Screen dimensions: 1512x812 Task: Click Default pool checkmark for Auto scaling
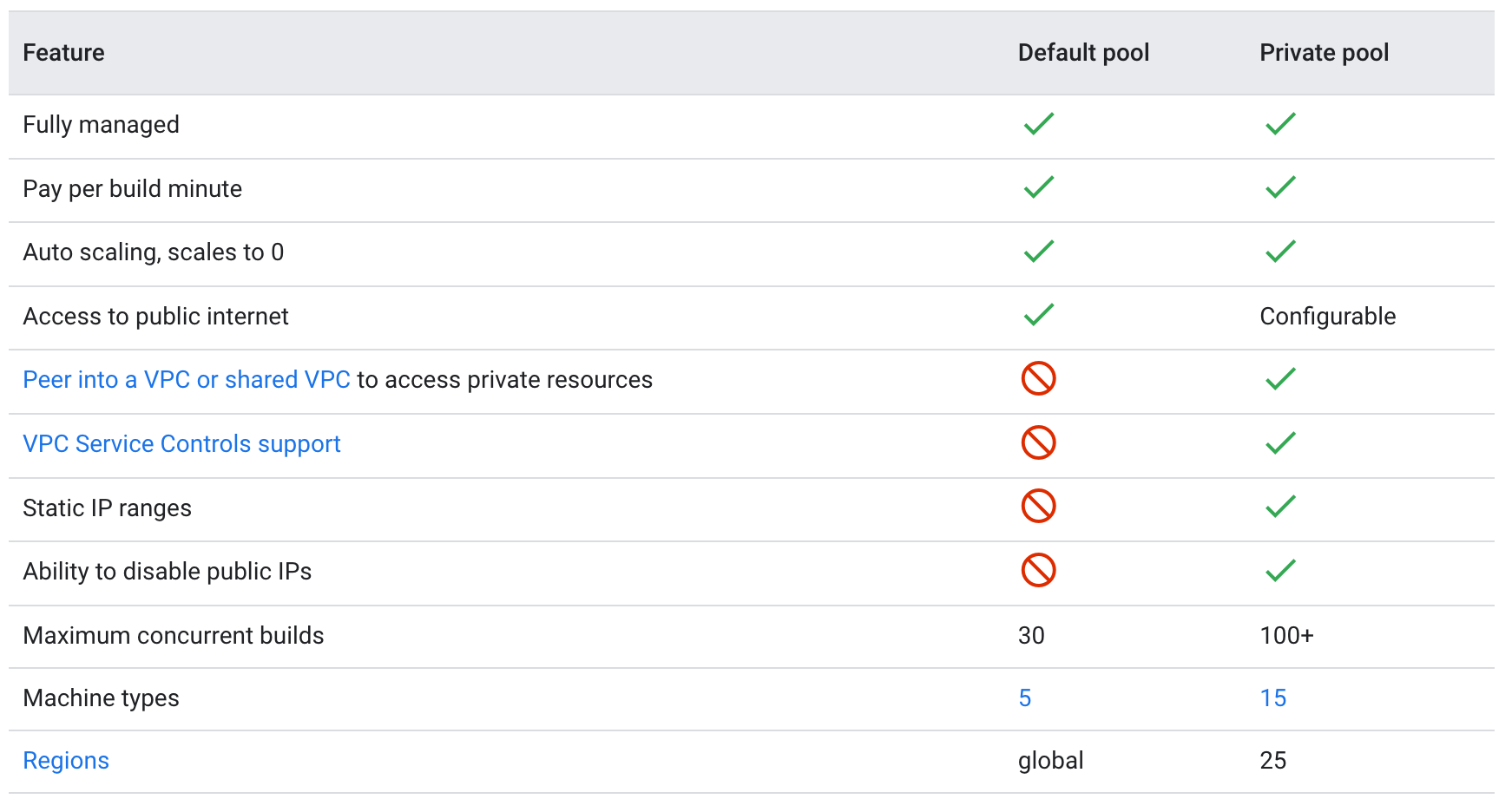click(1038, 252)
